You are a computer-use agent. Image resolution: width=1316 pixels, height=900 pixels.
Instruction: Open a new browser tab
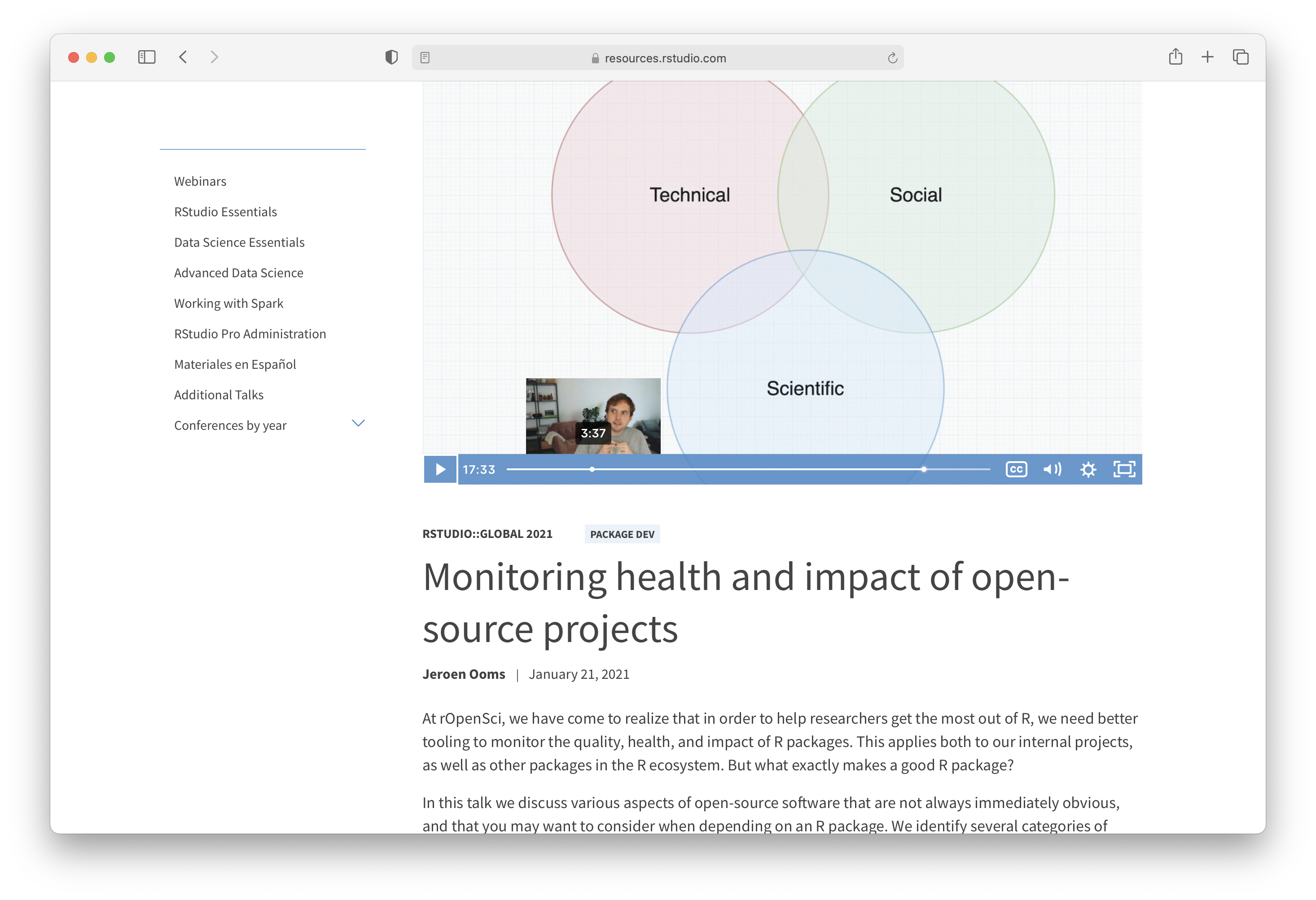(x=1207, y=57)
